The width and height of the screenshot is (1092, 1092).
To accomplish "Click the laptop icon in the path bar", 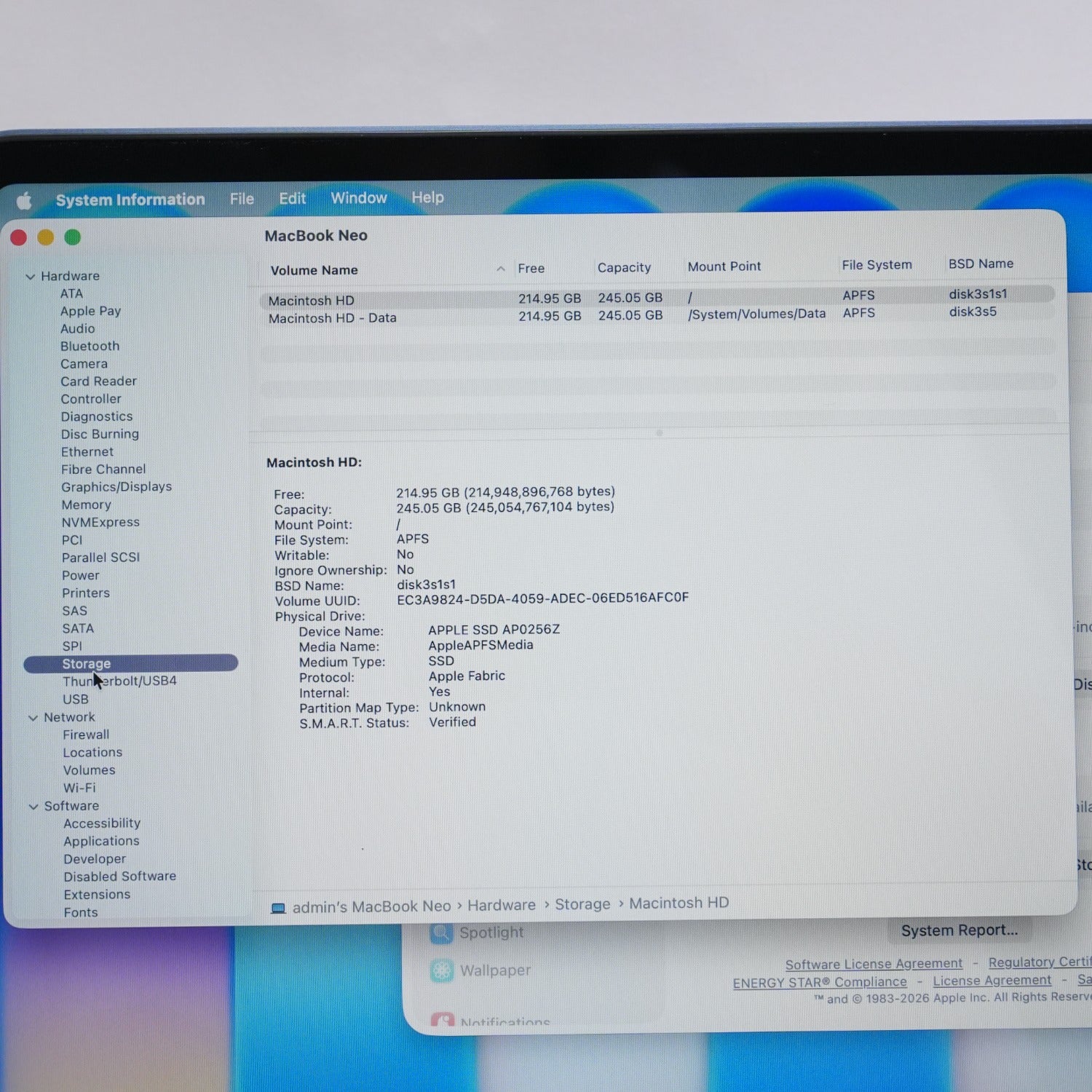I will point(278,908).
